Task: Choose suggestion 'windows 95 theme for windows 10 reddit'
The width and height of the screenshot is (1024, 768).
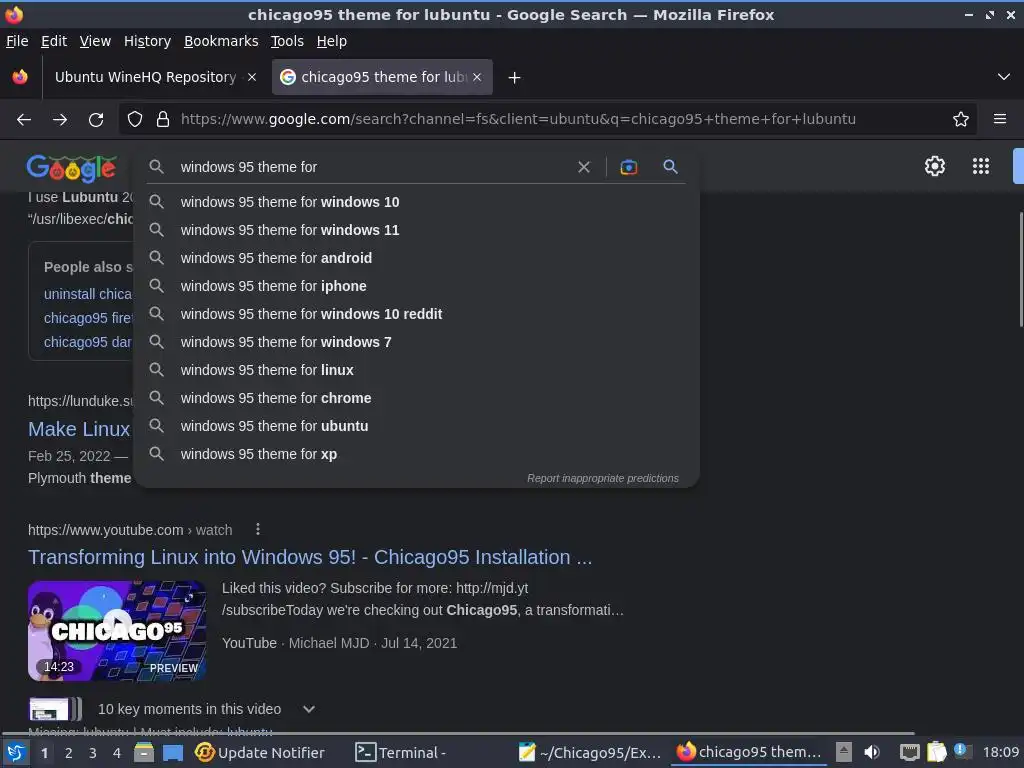Action: click(416, 314)
